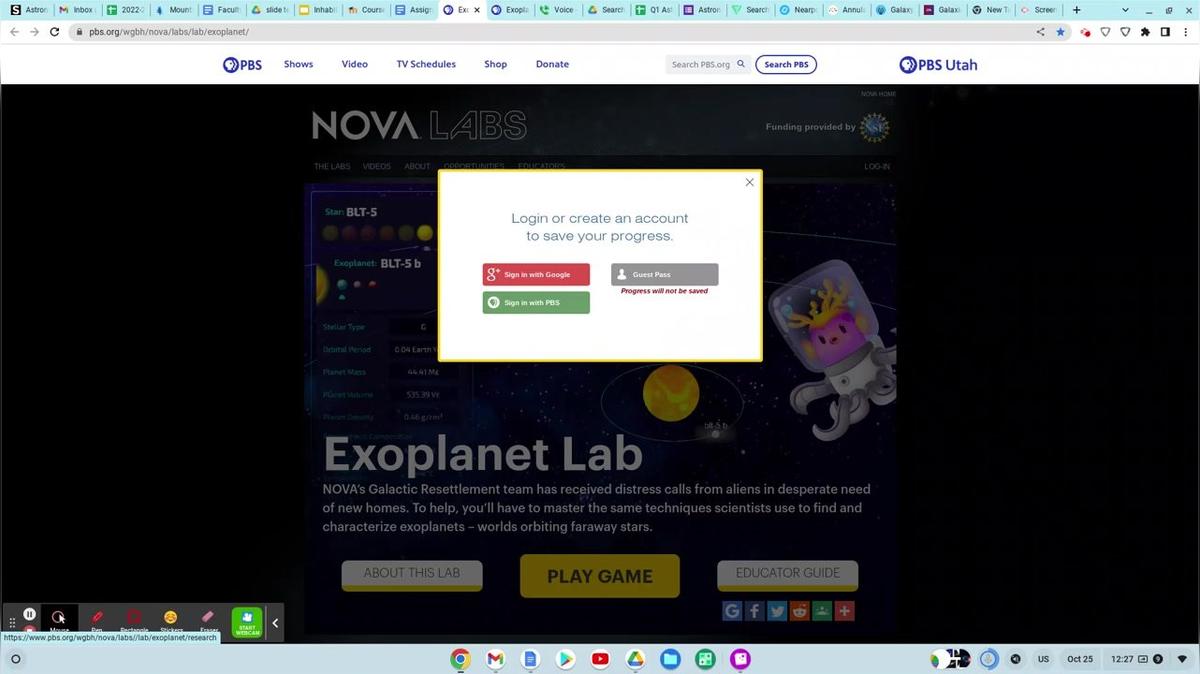
Task: Bookmark this page with the star icon
Action: tap(1061, 32)
